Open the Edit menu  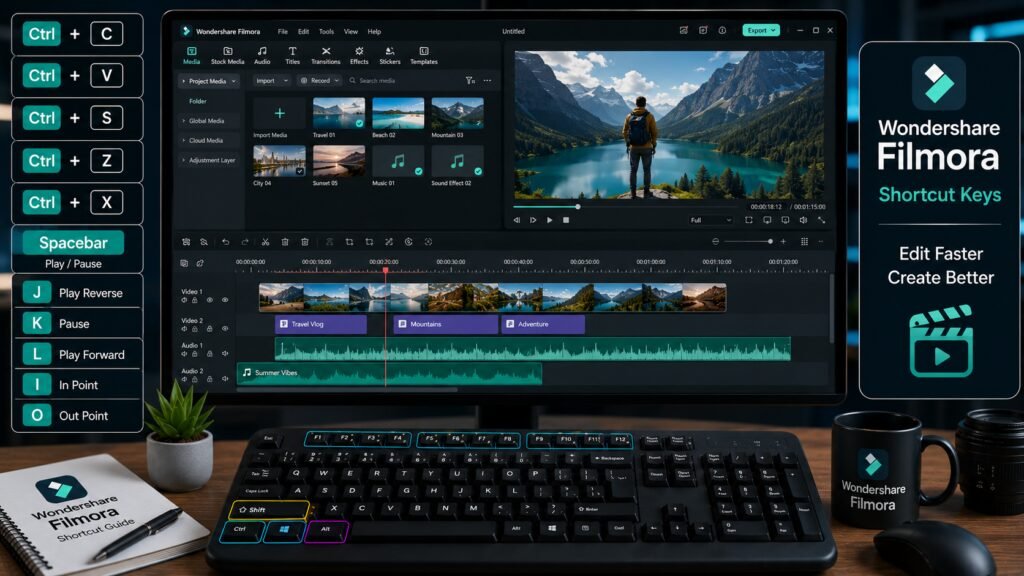tap(304, 31)
